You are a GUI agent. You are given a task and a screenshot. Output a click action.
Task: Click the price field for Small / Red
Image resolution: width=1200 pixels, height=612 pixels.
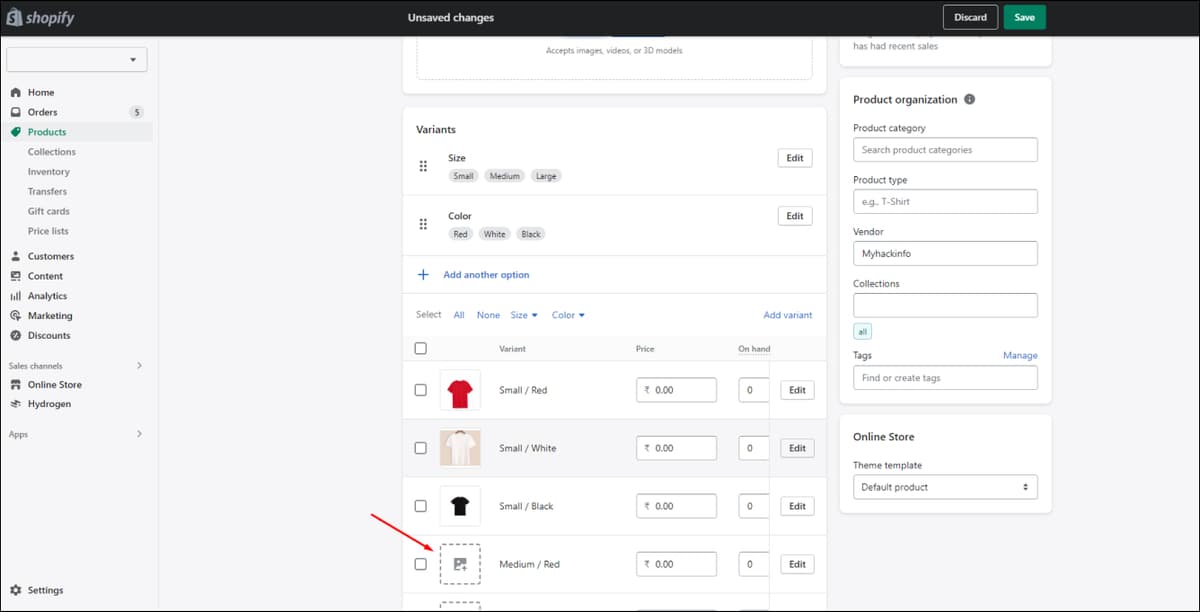676,390
